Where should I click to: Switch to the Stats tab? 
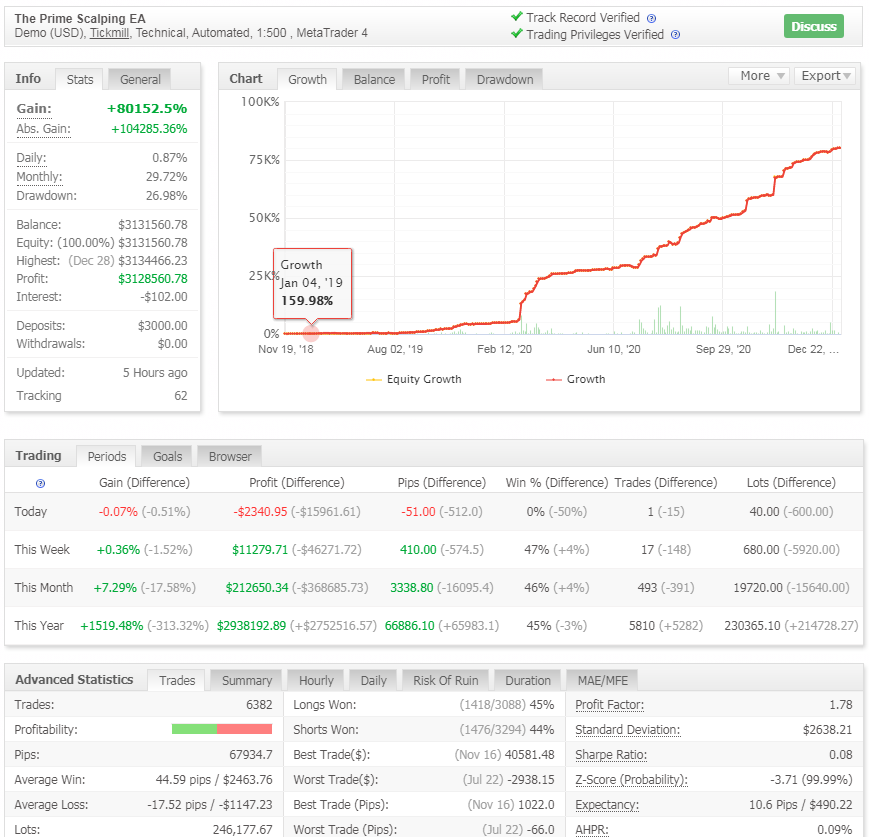pyautogui.click(x=80, y=79)
